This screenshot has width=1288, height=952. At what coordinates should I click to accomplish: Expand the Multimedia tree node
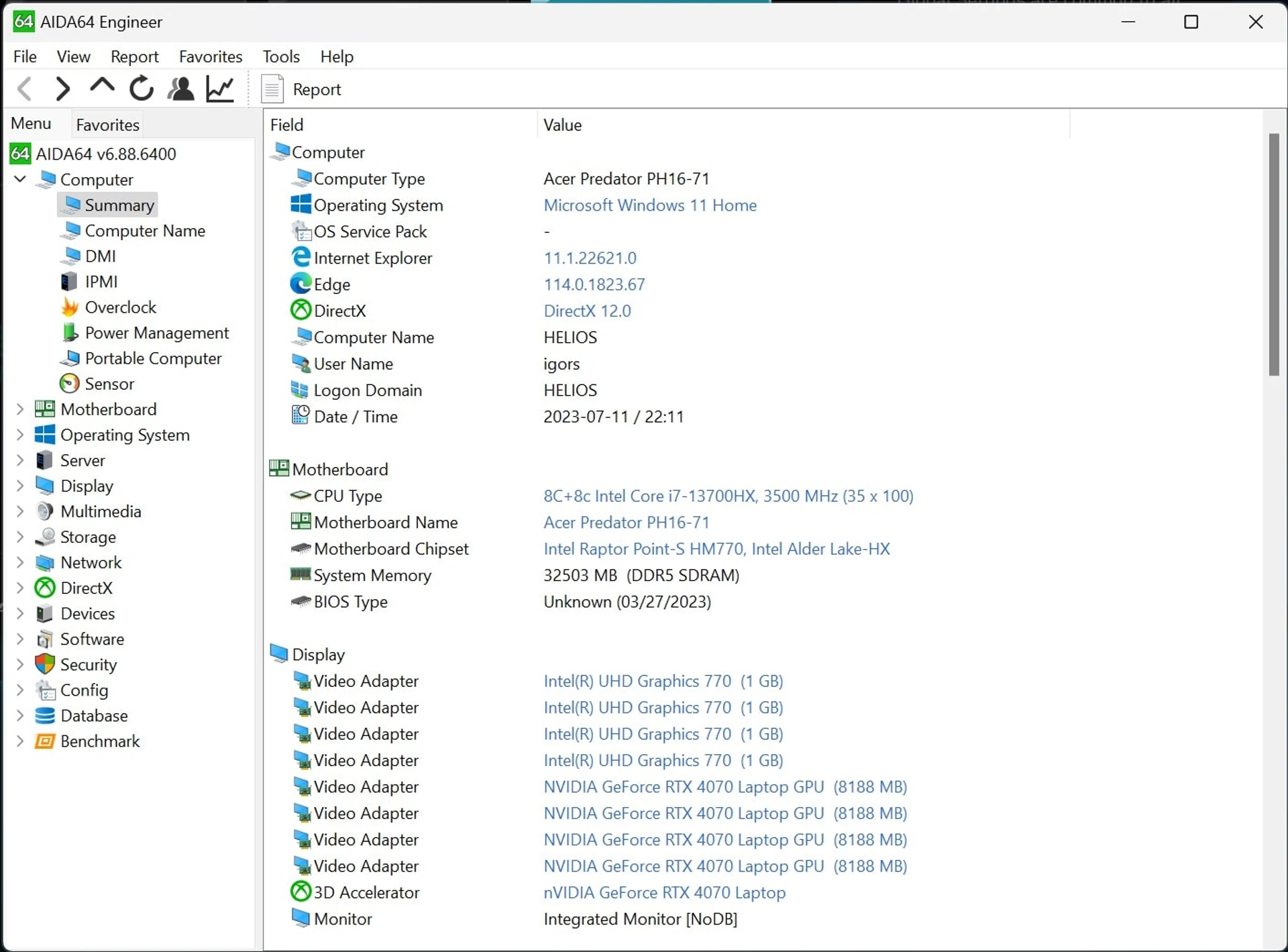pyautogui.click(x=20, y=511)
